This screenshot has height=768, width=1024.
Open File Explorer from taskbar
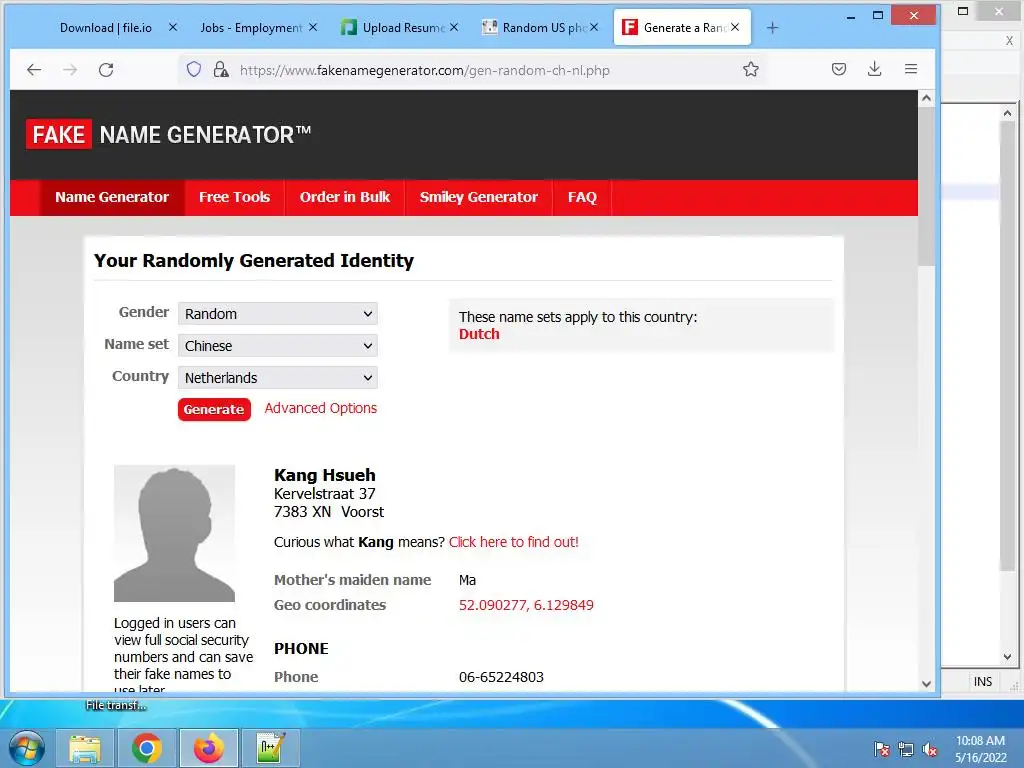tap(85, 748)
